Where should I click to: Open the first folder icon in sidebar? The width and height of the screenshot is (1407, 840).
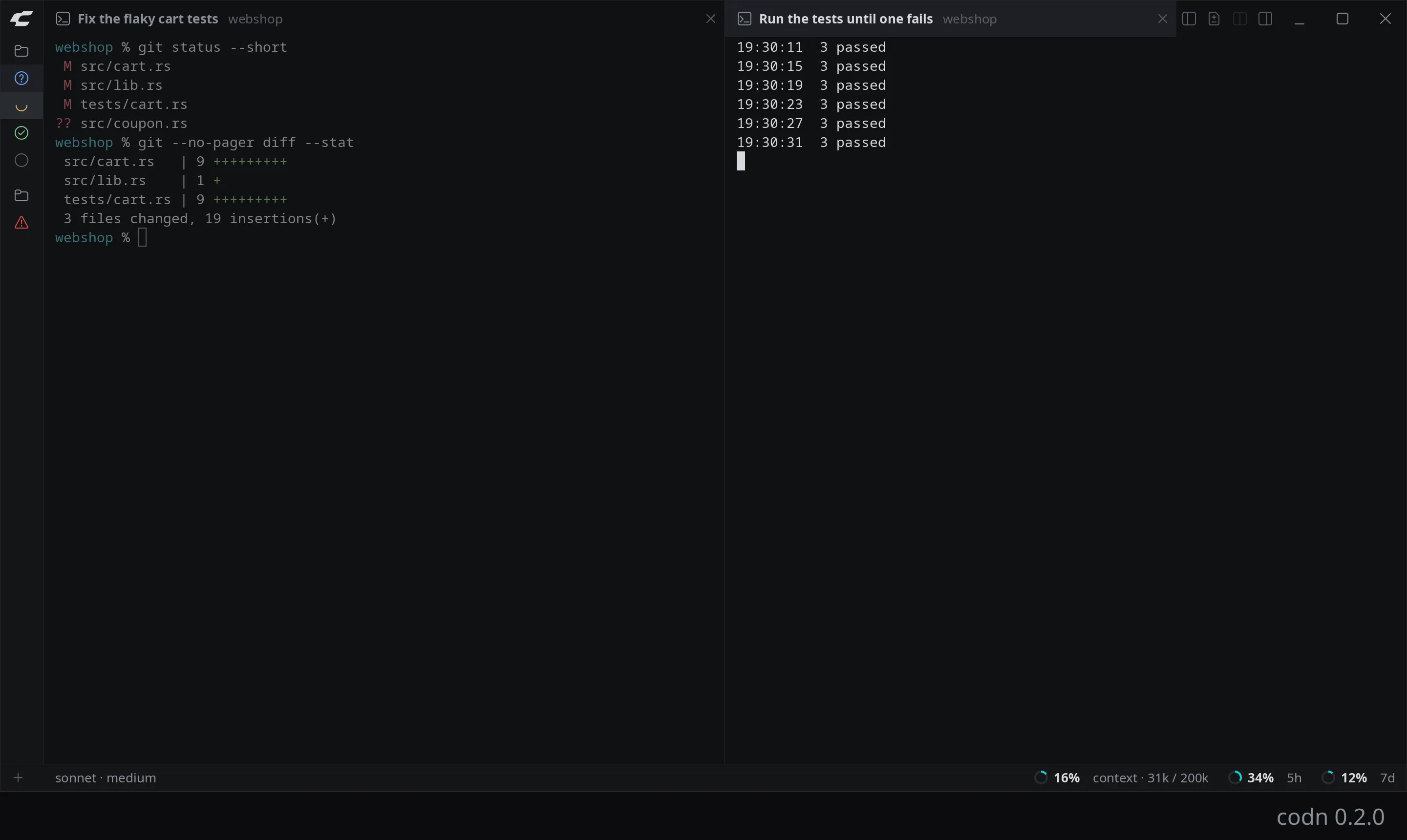(21, 51)
